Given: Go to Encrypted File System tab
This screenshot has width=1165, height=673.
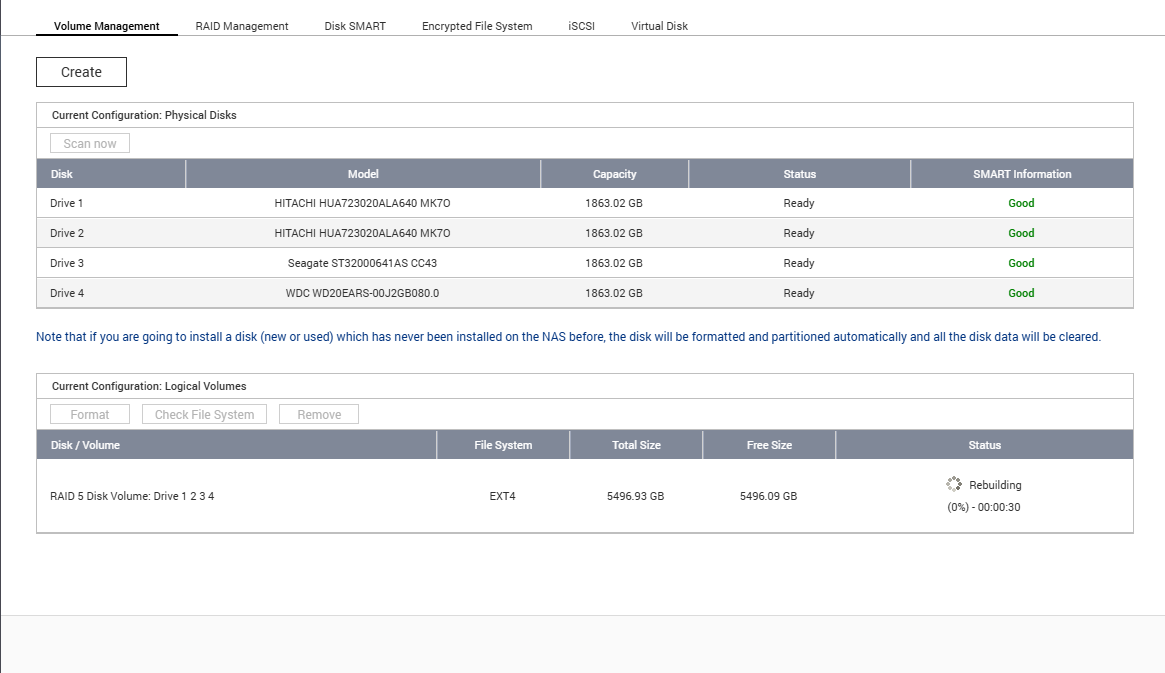Looking at the screenshot, I should pyautogui.click(x=477, y=26).
